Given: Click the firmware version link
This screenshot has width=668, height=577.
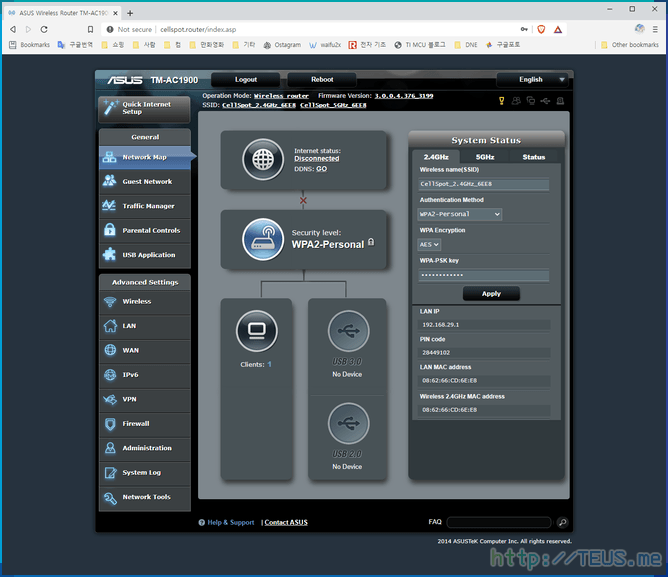Looking at the screenshot, I should pyautogui.click(x=404, y=96).
